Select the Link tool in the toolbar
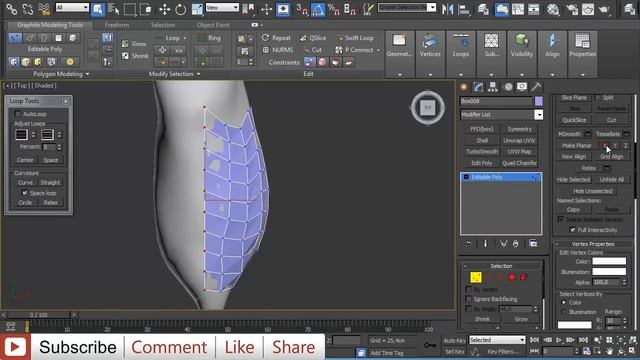Image resolution: width=640 pixels, height=360 pixels. coord(11,9)
